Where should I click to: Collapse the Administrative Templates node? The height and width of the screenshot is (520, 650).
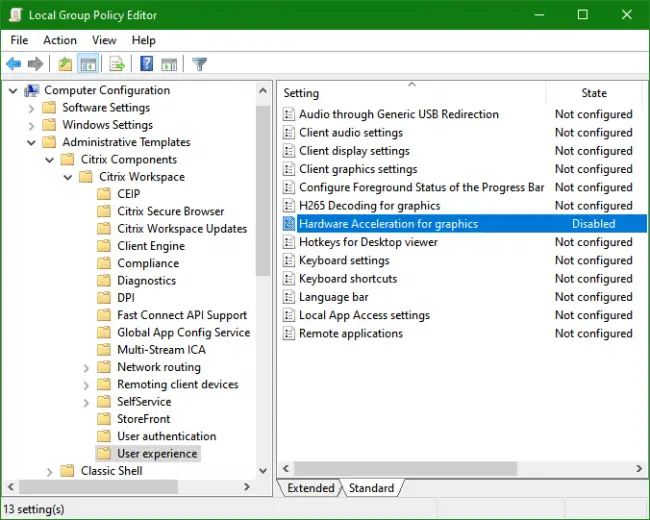[x=32, y=143]
